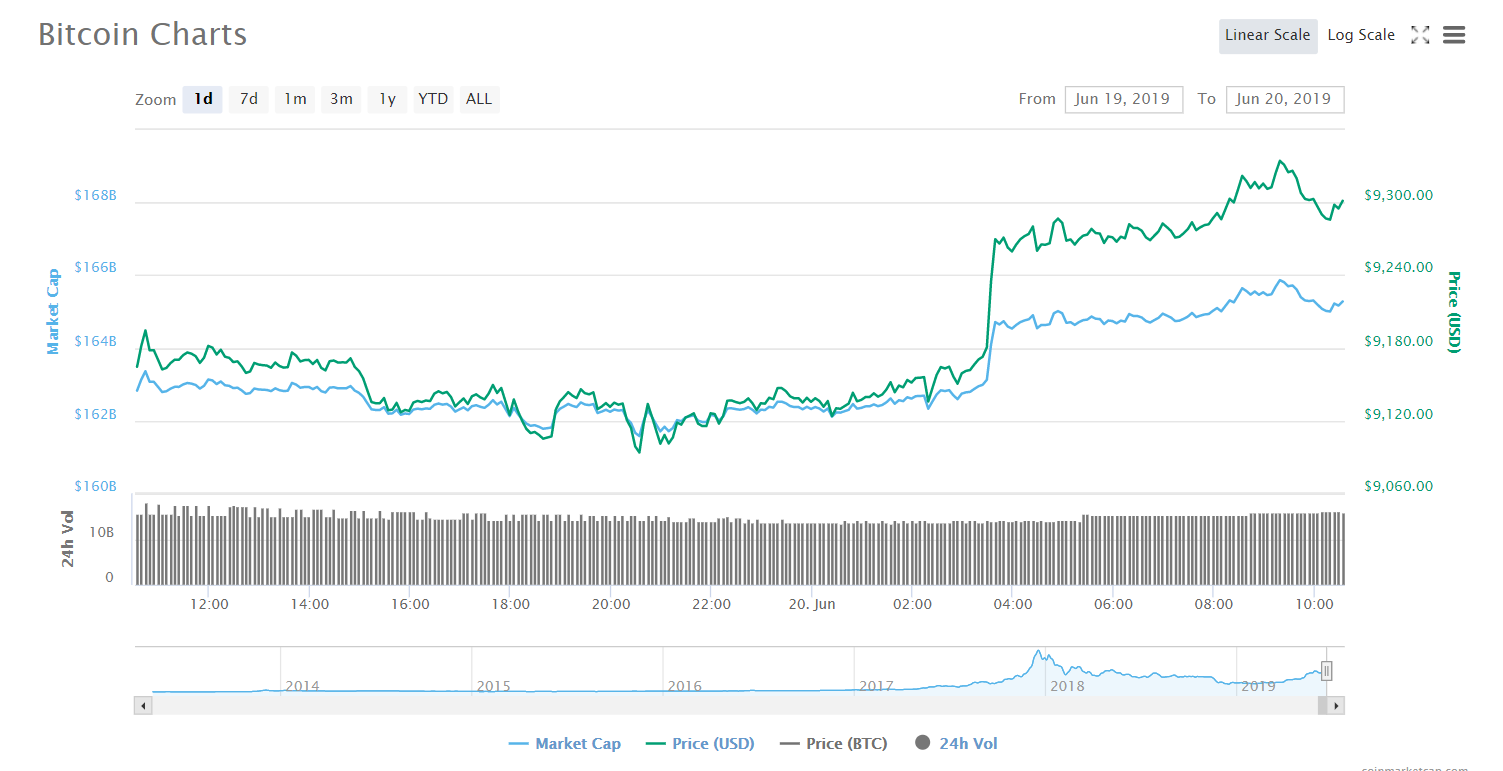Click the From date field

1124,99
